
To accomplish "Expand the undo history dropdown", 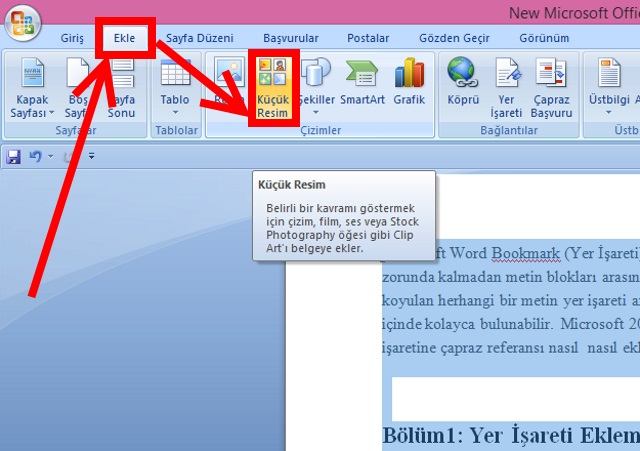I will point(51,156).
